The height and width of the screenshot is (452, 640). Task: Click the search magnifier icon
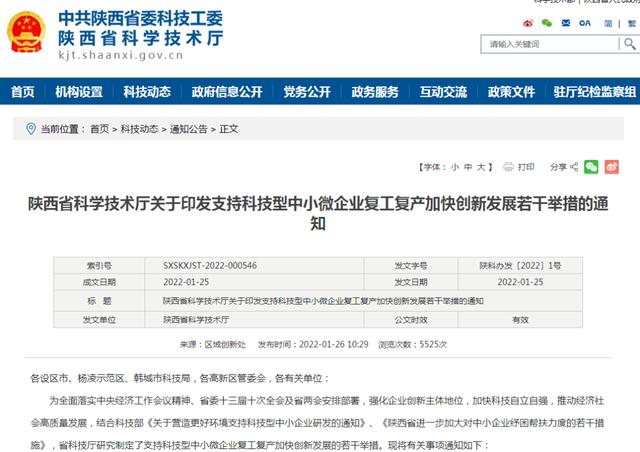click(x=630, y=44)
